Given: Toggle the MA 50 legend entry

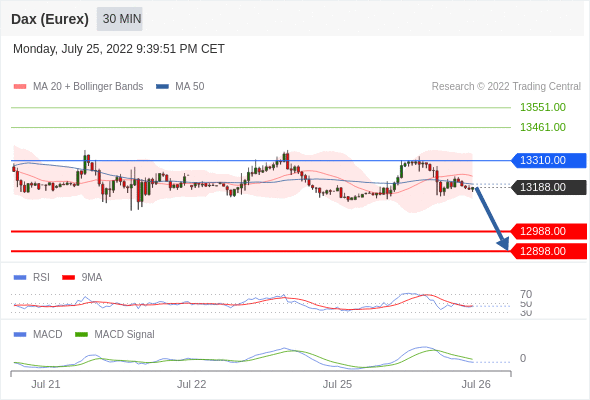Looking at the screenshot, I should (x=180, y=87).
